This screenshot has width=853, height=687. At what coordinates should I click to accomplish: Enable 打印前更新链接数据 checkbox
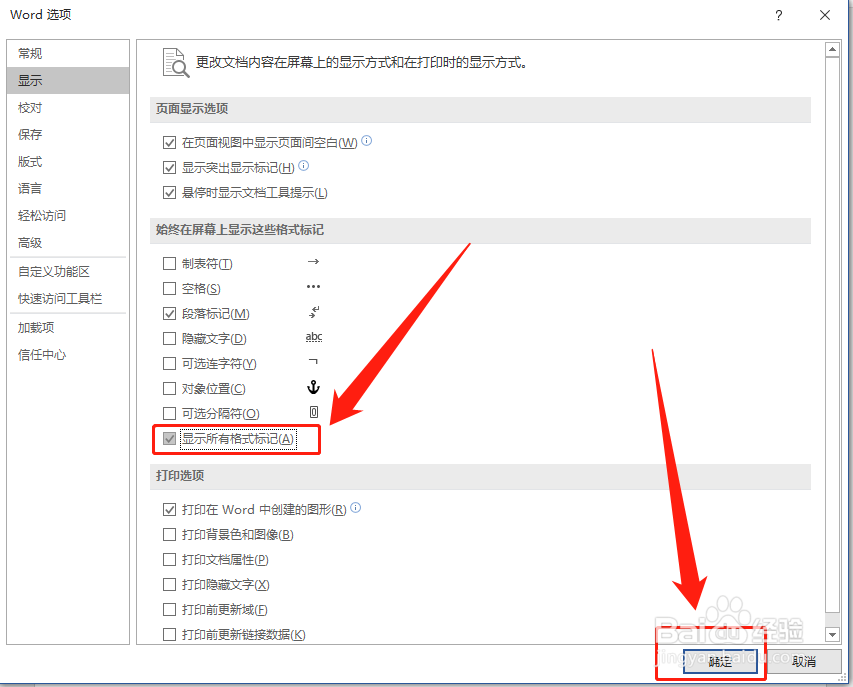click(x=169, y=634)
